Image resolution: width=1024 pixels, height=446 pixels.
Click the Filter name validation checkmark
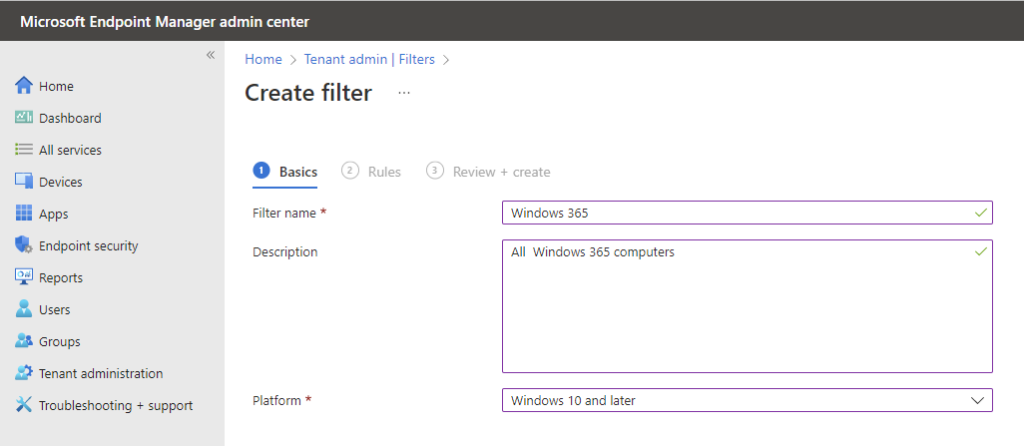point(980,213)
